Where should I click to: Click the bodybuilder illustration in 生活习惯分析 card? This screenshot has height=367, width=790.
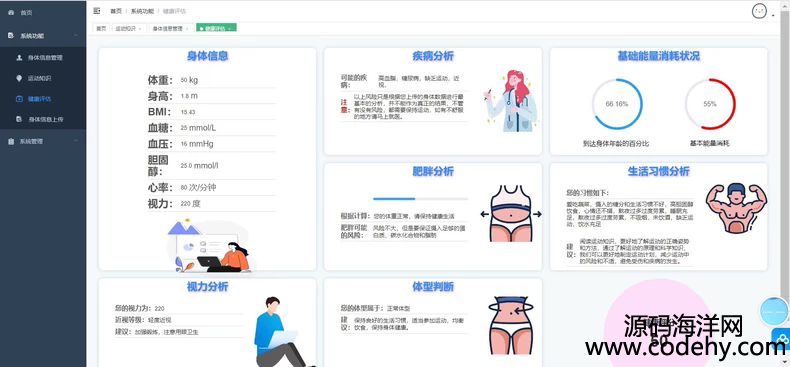point(736,208)
